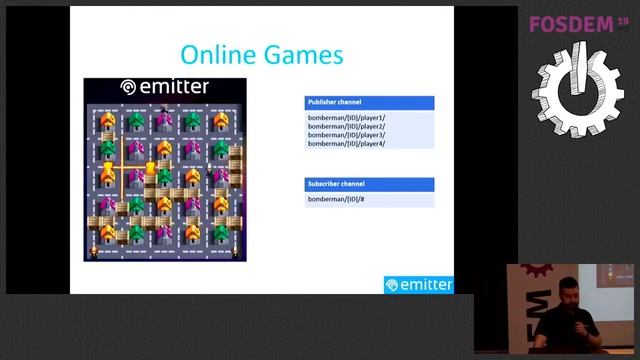Click the "bomberman/[ID]/#" subscriber entry
This screenshot has width=640, height=360.
(x=336, y=199)
